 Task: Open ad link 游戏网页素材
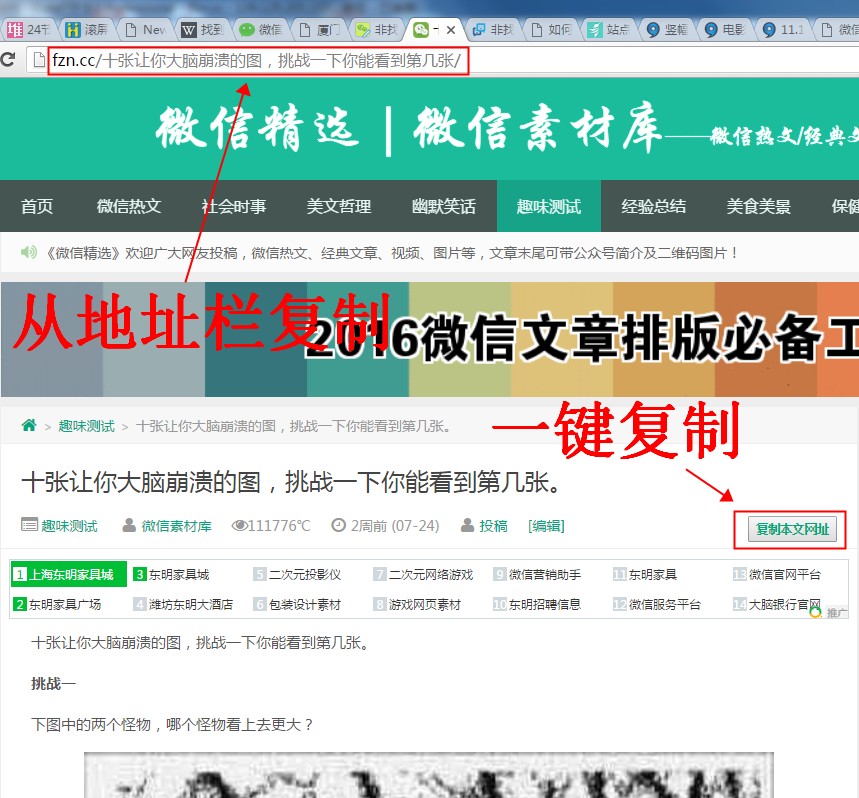coord(425,605)
